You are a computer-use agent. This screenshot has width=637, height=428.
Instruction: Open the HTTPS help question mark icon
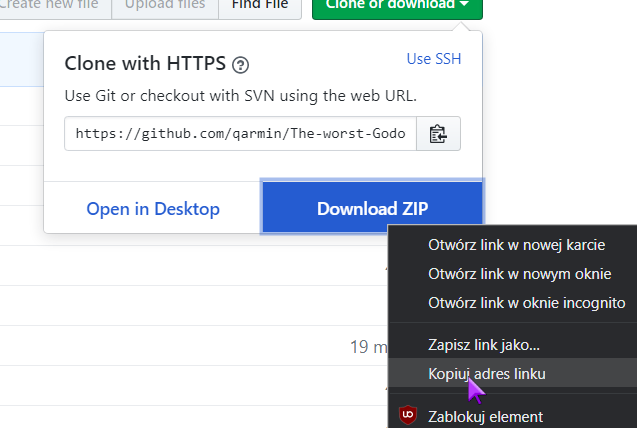click(240, 65)
